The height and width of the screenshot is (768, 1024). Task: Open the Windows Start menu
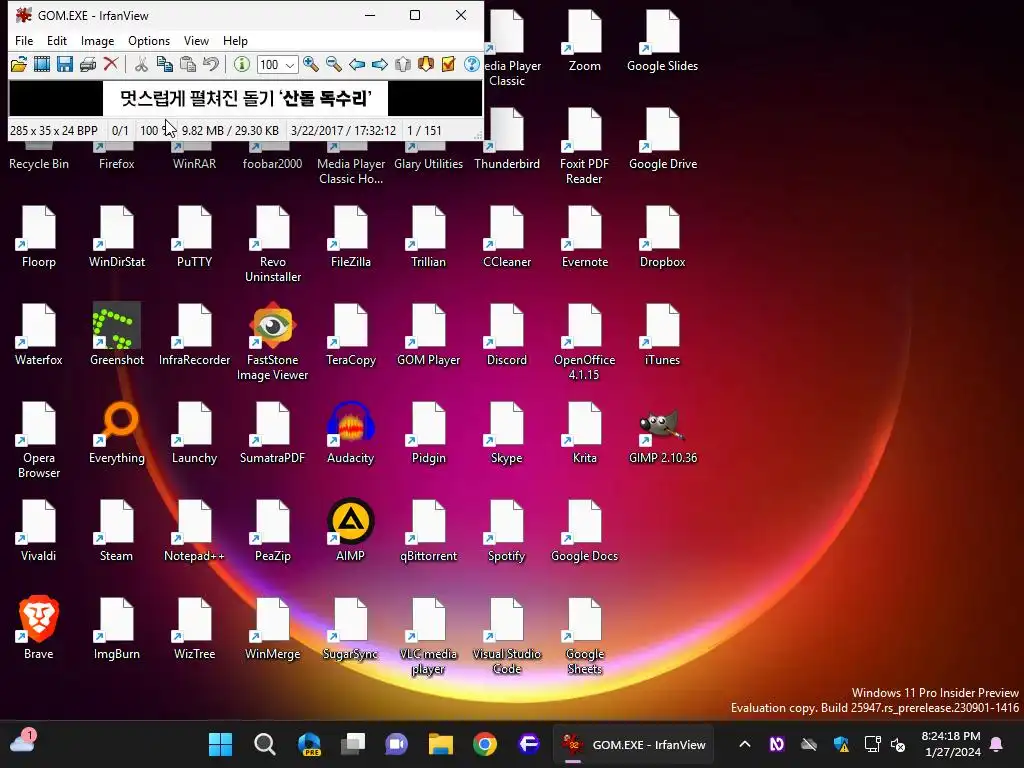tap(221, 744)
